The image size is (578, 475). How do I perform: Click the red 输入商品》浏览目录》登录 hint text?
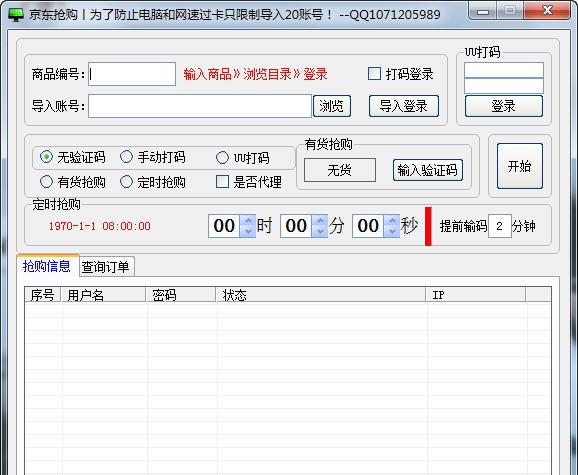tap(255, 74)
